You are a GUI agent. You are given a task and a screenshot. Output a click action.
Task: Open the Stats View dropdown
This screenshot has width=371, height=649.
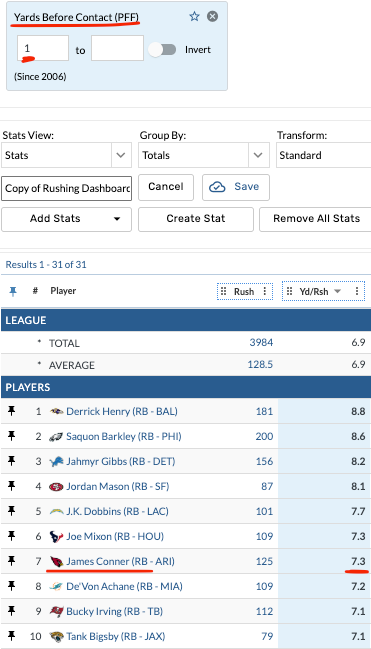[x=66, y=155]
